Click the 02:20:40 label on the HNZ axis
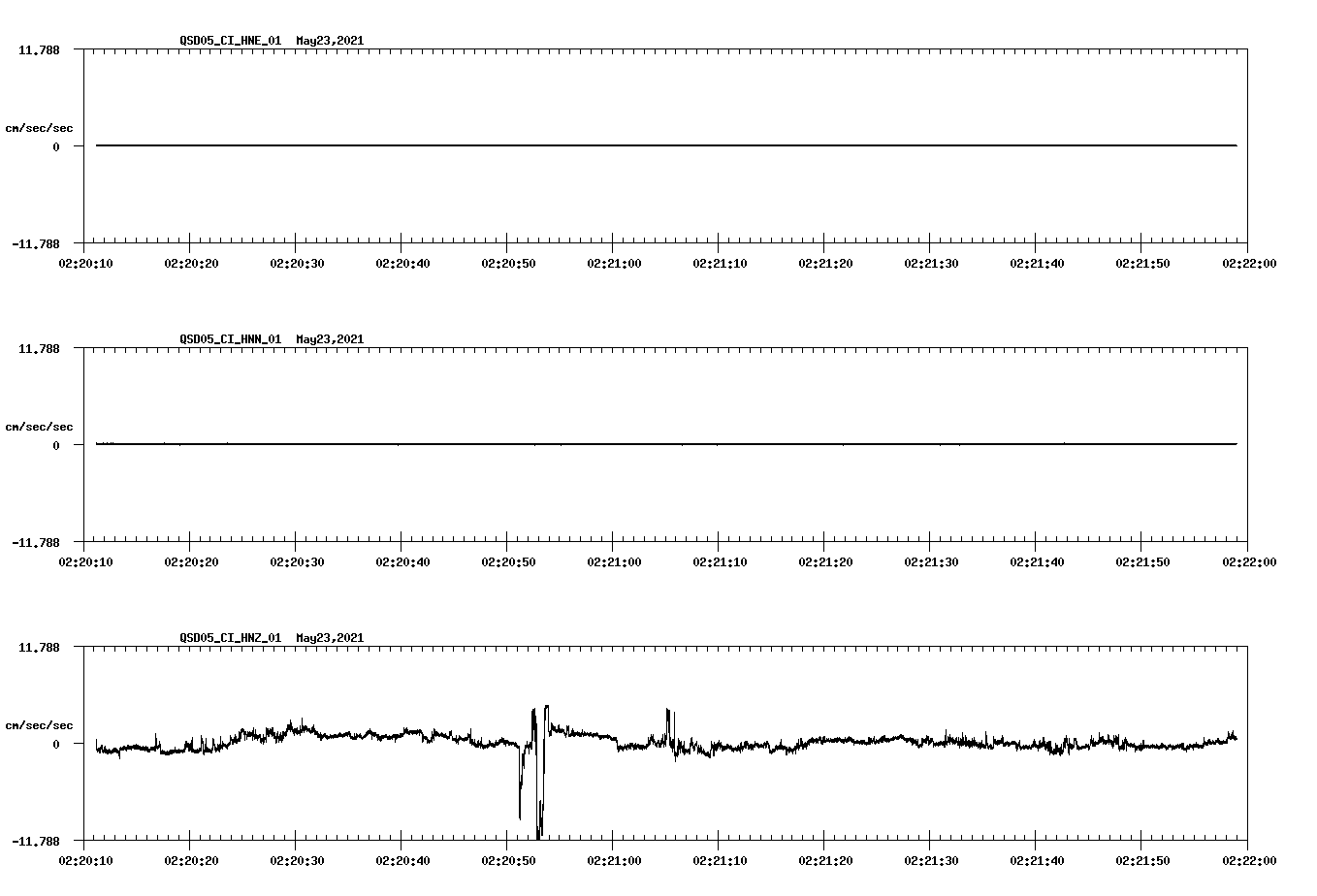 [x=403, y=860]
